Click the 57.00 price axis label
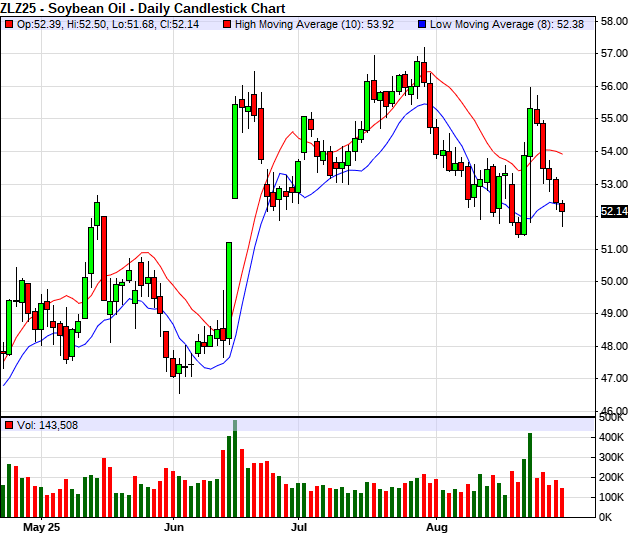640x536 pixels. [614, 53]
